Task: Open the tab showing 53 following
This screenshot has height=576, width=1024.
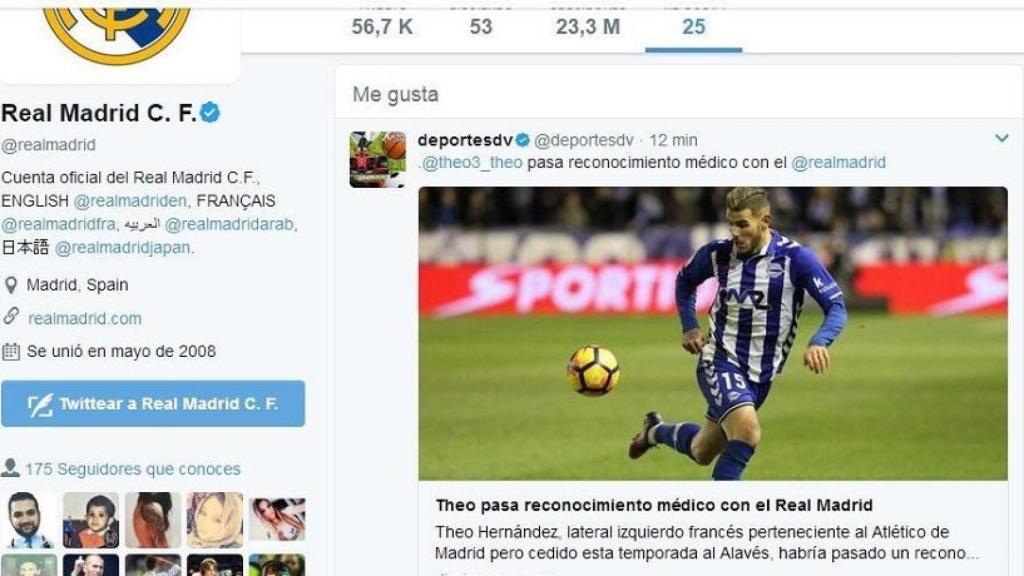Action: 481,26
